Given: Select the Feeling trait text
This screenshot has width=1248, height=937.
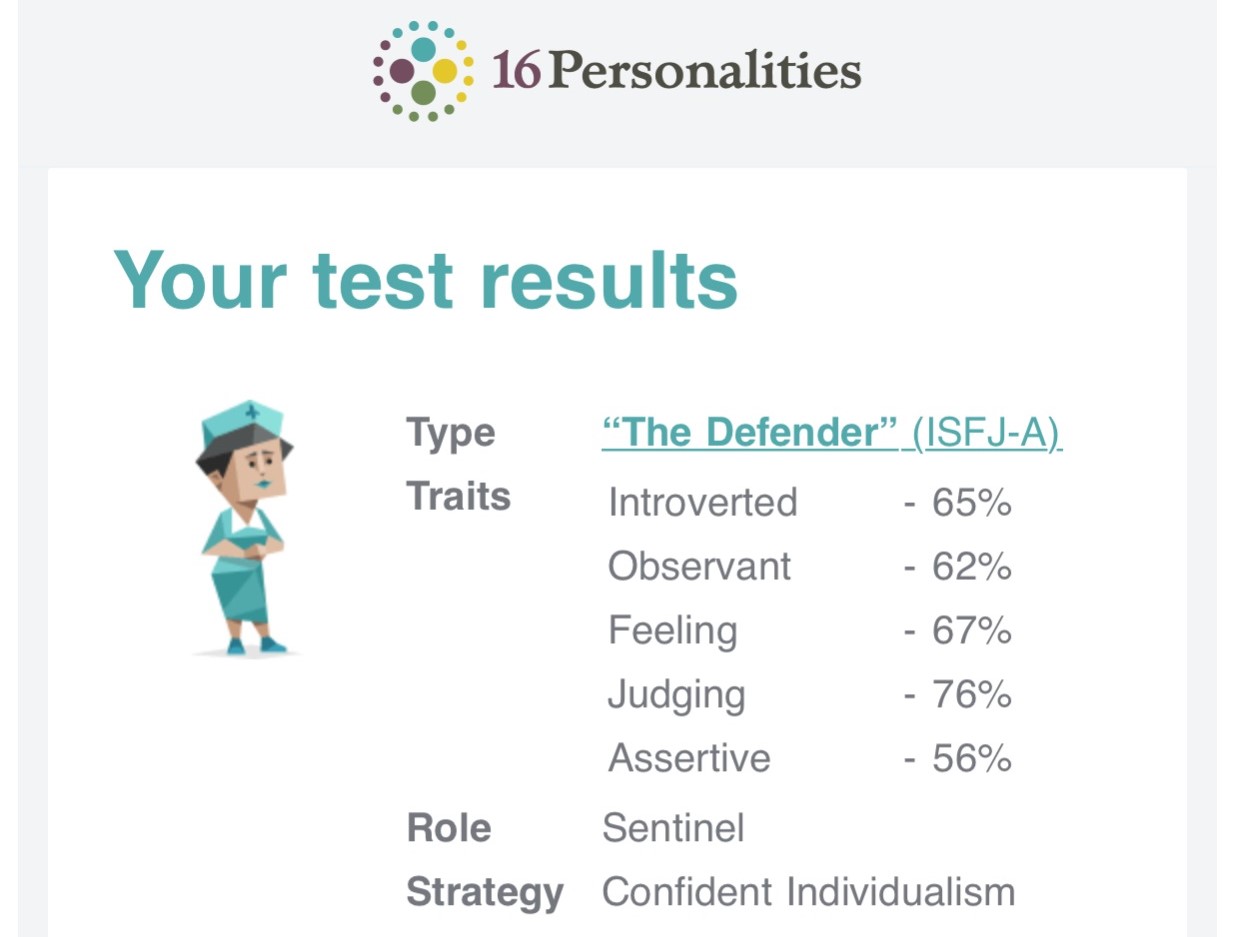Looking at the screenshot, I should pyautogui.click(x=673, y=631).
